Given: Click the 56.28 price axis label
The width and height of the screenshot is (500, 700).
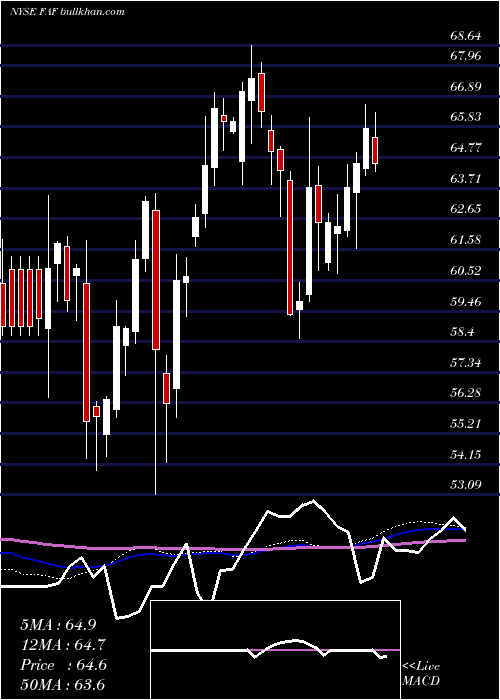Looking at the screenshot, I should pos(466,393).
